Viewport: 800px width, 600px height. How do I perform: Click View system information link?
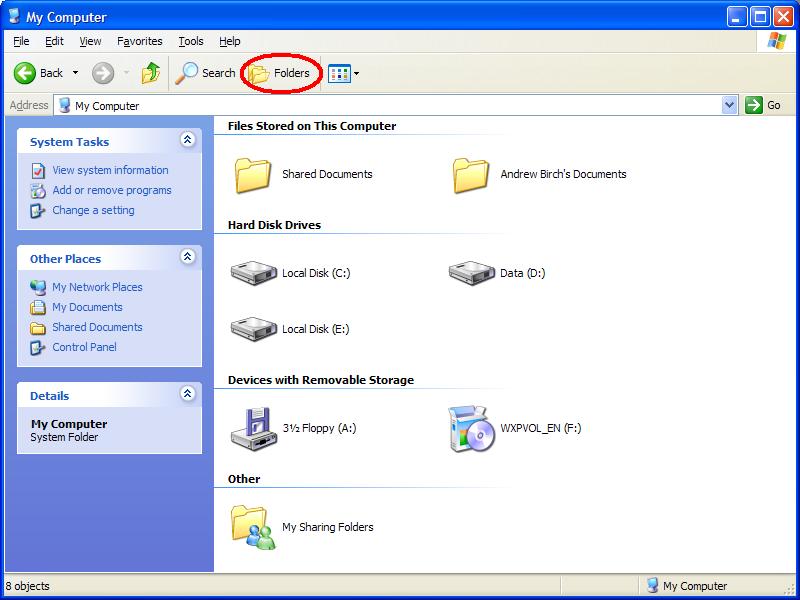click(x=110, y=170)
